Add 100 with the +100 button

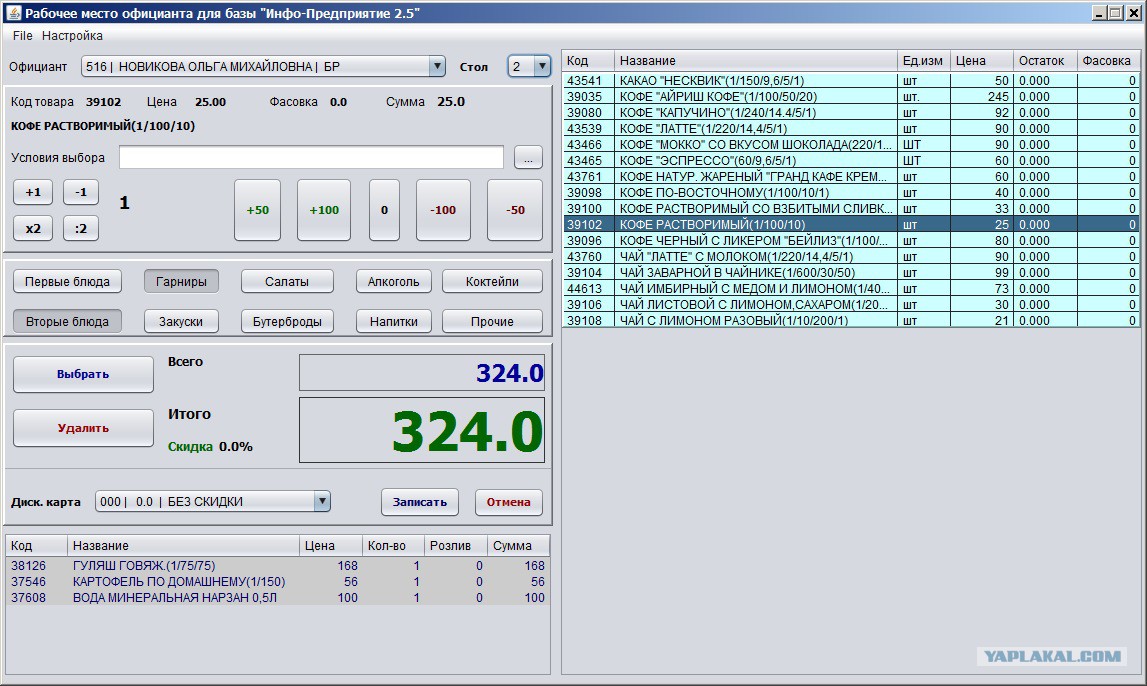click(324, 210)
